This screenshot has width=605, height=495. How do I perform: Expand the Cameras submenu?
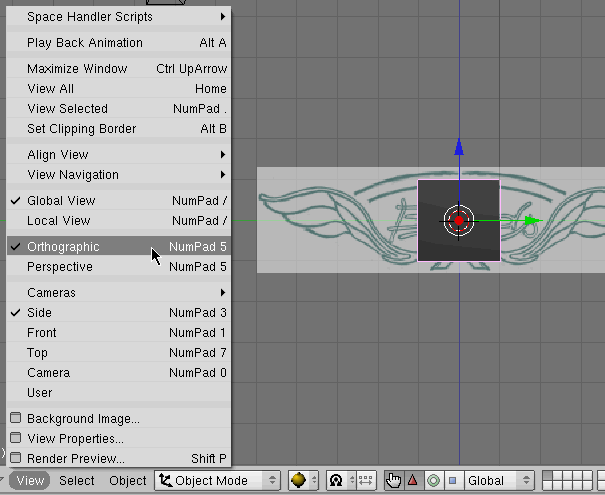(x=119, y=293)
